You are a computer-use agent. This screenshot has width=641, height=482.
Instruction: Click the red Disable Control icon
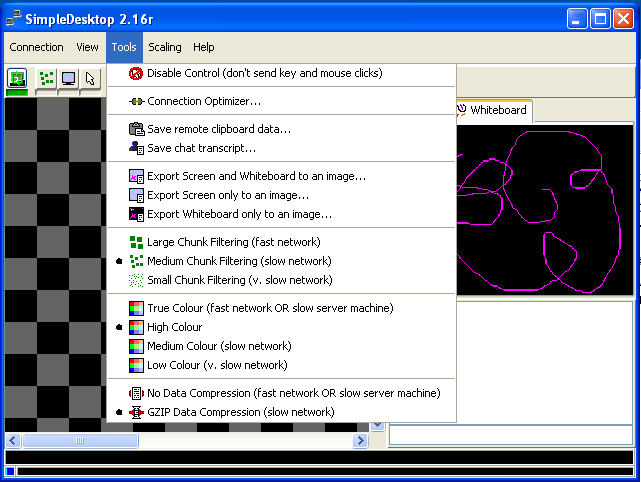(x=136, y=74)
